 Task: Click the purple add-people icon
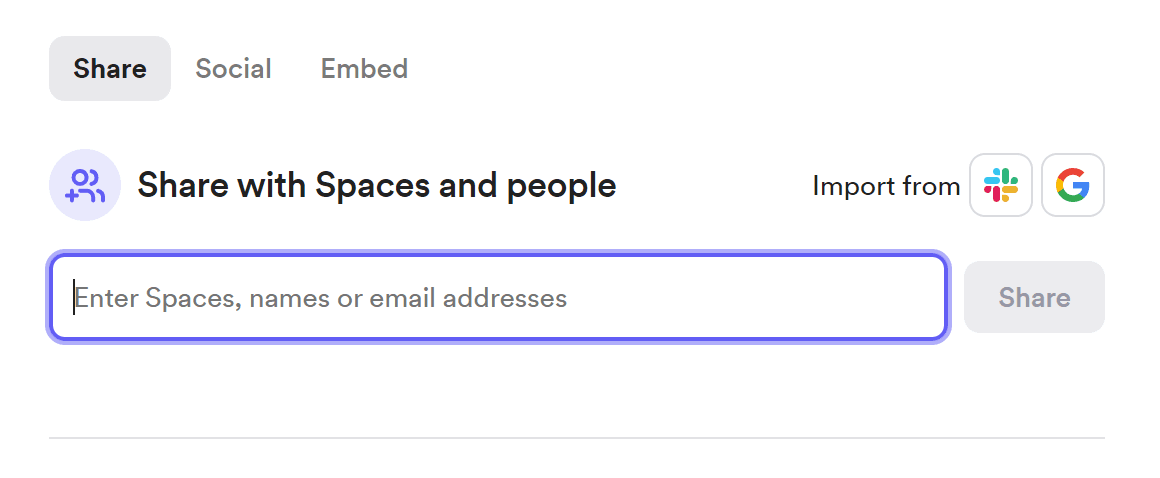coord(85,185)
